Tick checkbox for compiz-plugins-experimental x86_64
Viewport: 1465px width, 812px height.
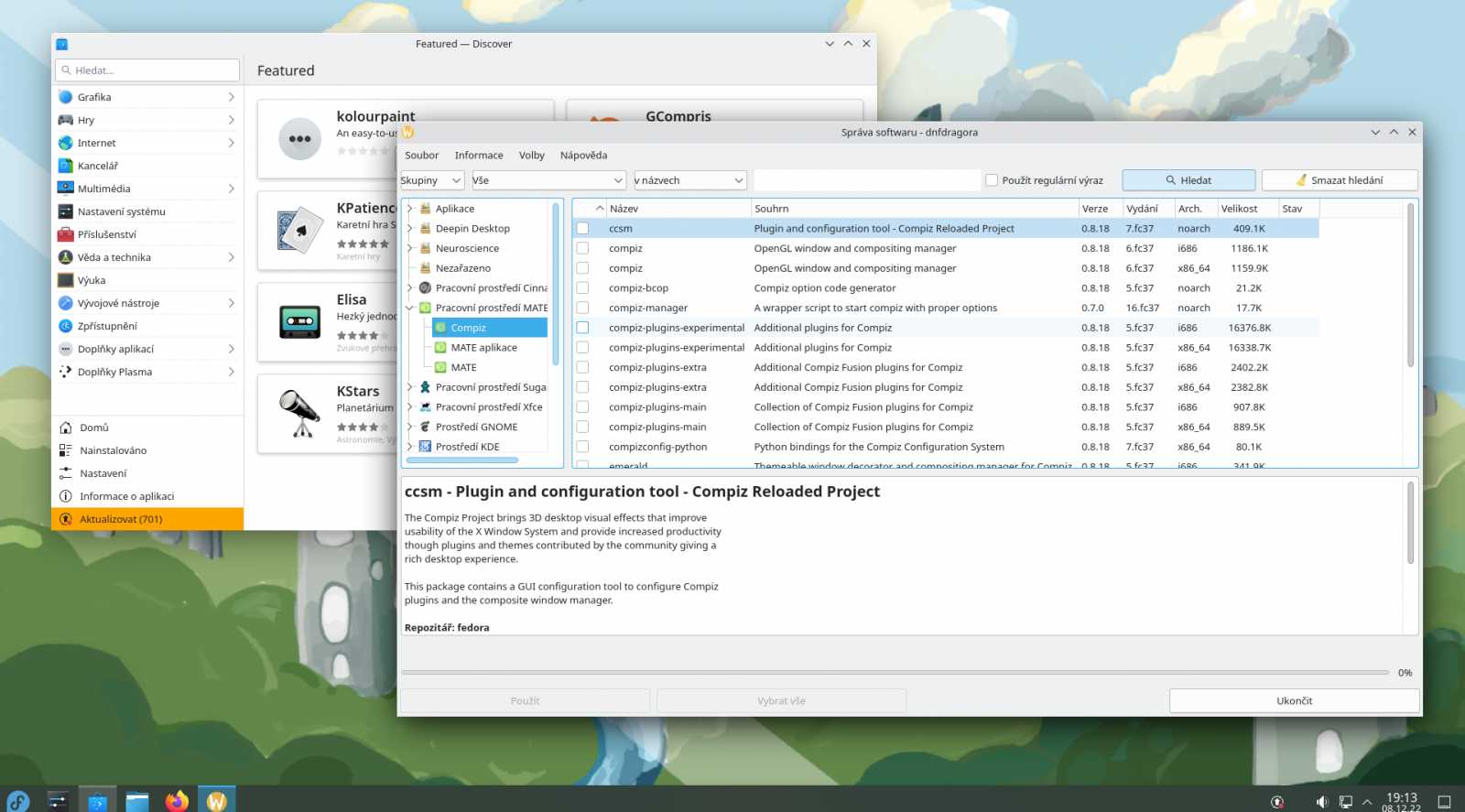tap(582, 347)
